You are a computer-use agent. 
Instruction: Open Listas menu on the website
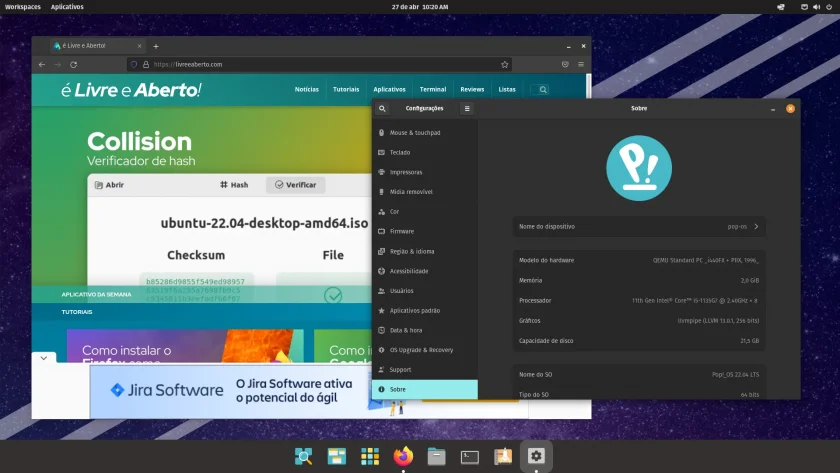[x=507, y=89]
